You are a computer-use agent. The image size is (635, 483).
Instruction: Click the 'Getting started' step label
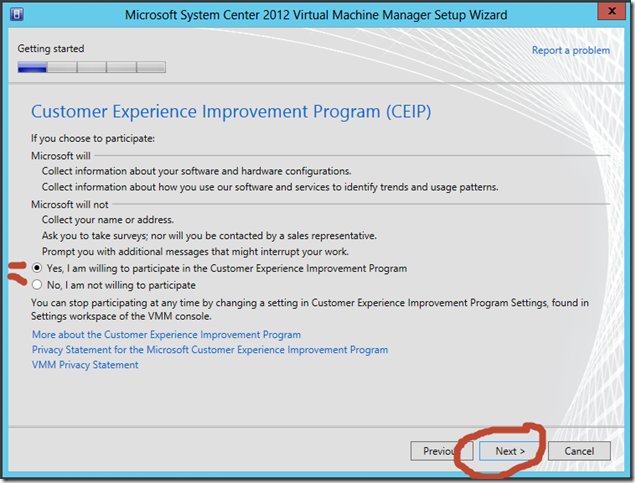[51, 49]
